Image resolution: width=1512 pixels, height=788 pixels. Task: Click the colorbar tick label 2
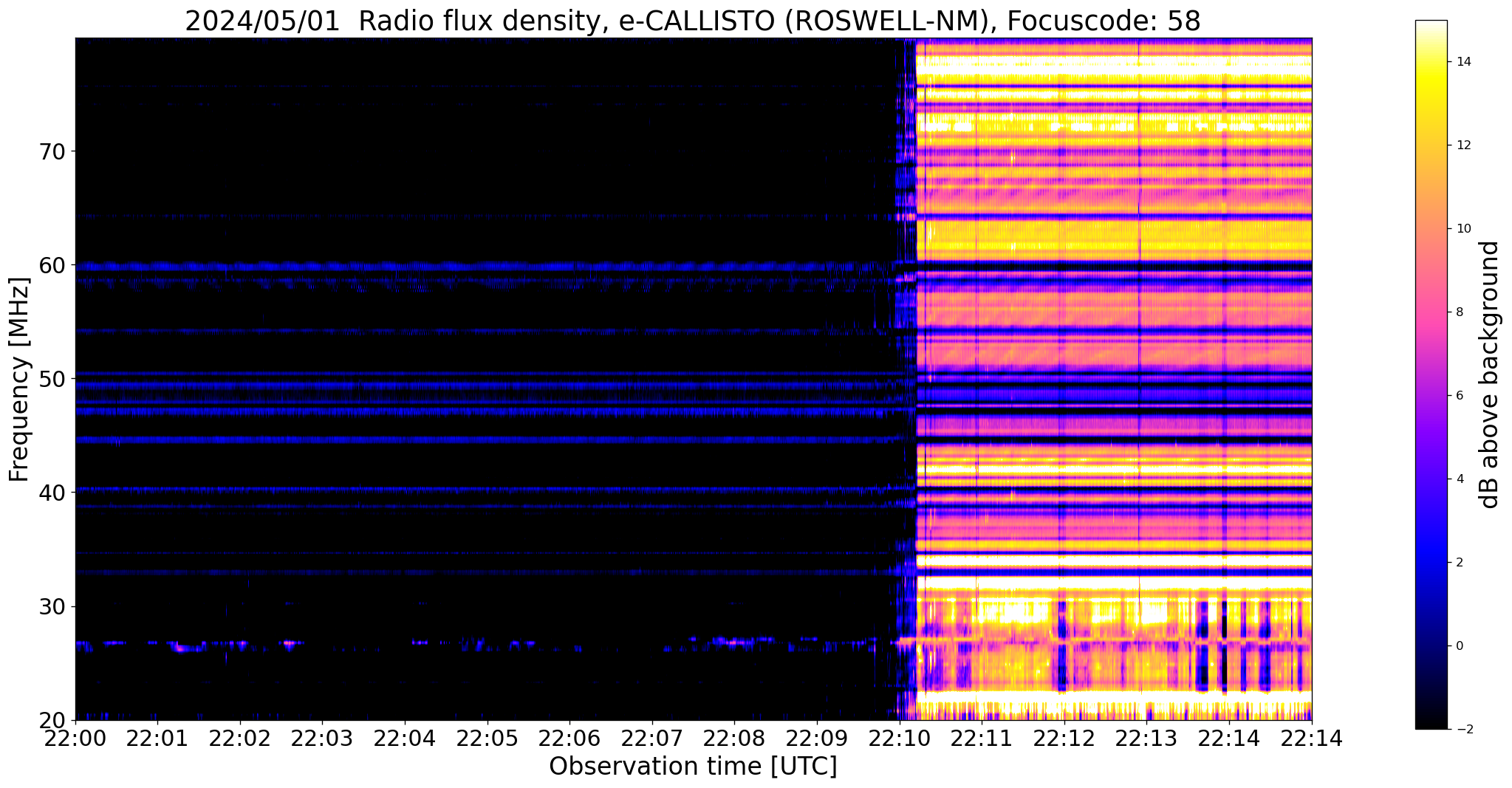click(1459, 563)
